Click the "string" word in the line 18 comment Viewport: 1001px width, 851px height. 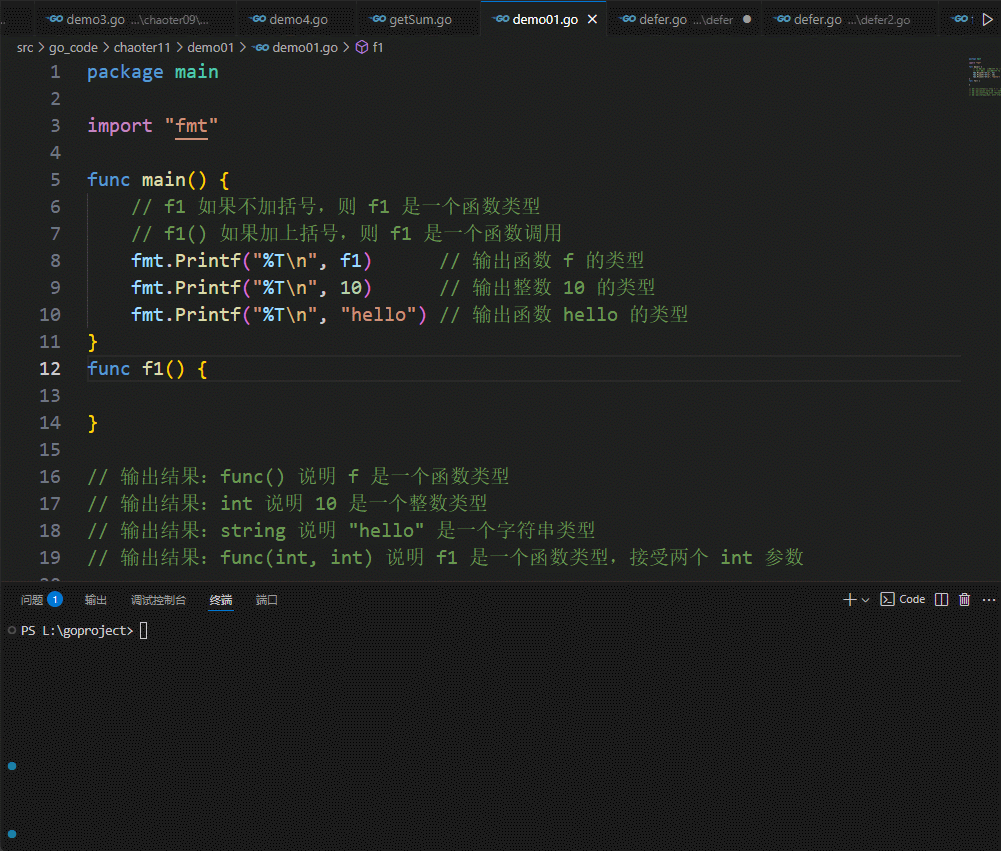coord(253,531)
